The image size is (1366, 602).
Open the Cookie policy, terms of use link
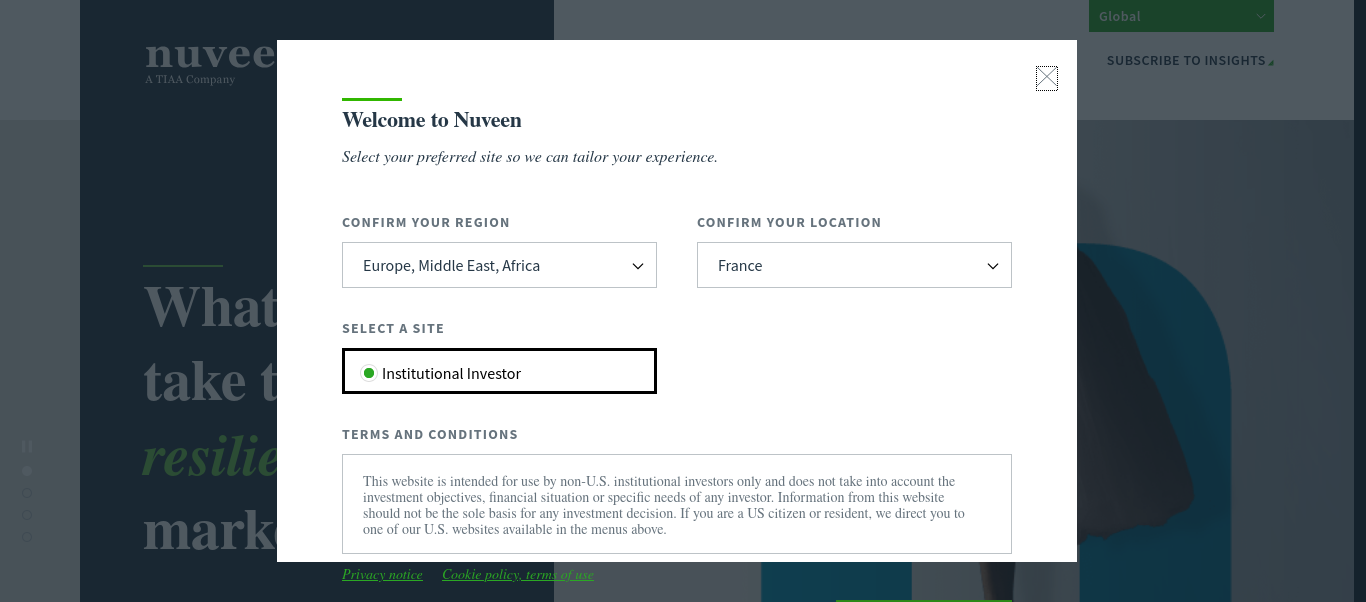(518, 575)
